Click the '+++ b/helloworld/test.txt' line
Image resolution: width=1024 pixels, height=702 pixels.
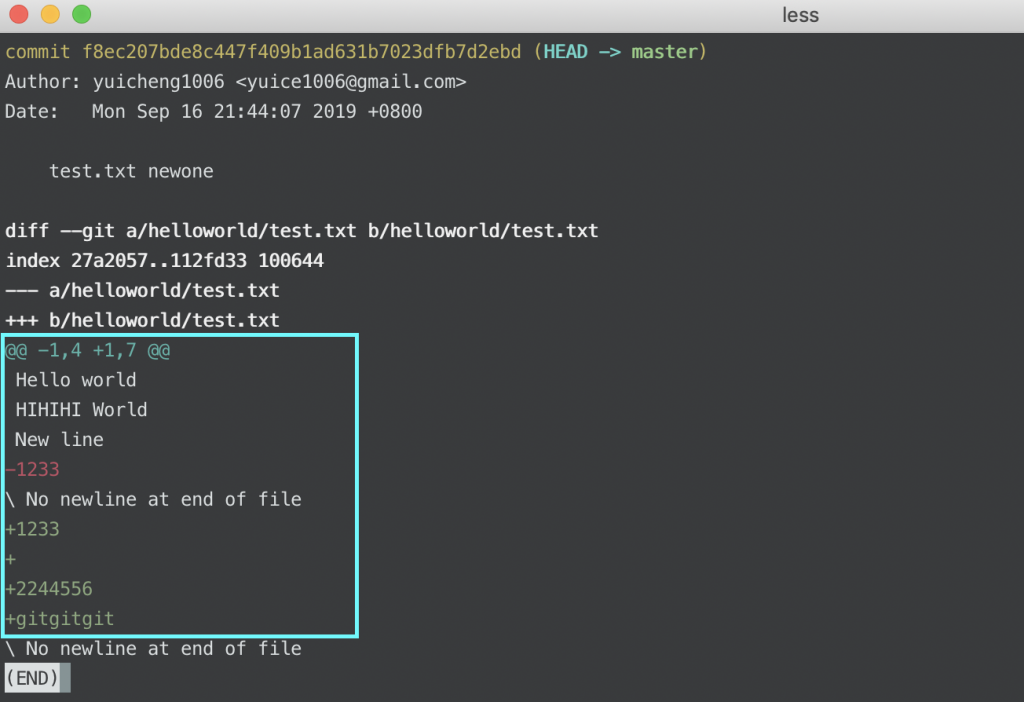tap(142, 320)
